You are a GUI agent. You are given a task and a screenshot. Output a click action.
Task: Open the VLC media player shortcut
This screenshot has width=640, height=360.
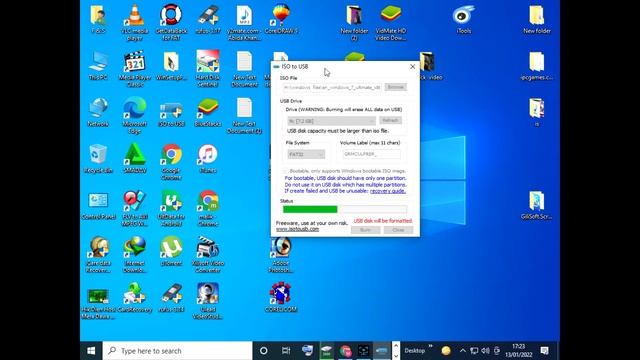coord(134,22)
